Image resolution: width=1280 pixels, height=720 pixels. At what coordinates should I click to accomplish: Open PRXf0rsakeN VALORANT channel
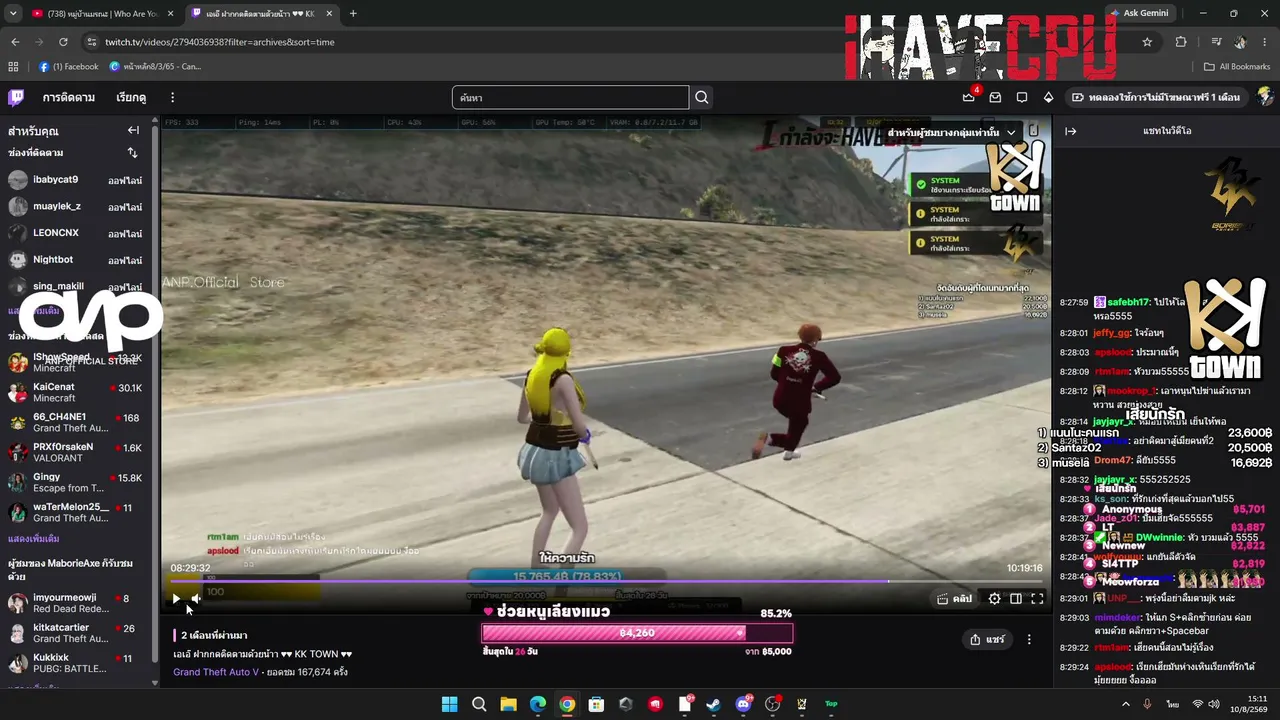pos(76,452)
